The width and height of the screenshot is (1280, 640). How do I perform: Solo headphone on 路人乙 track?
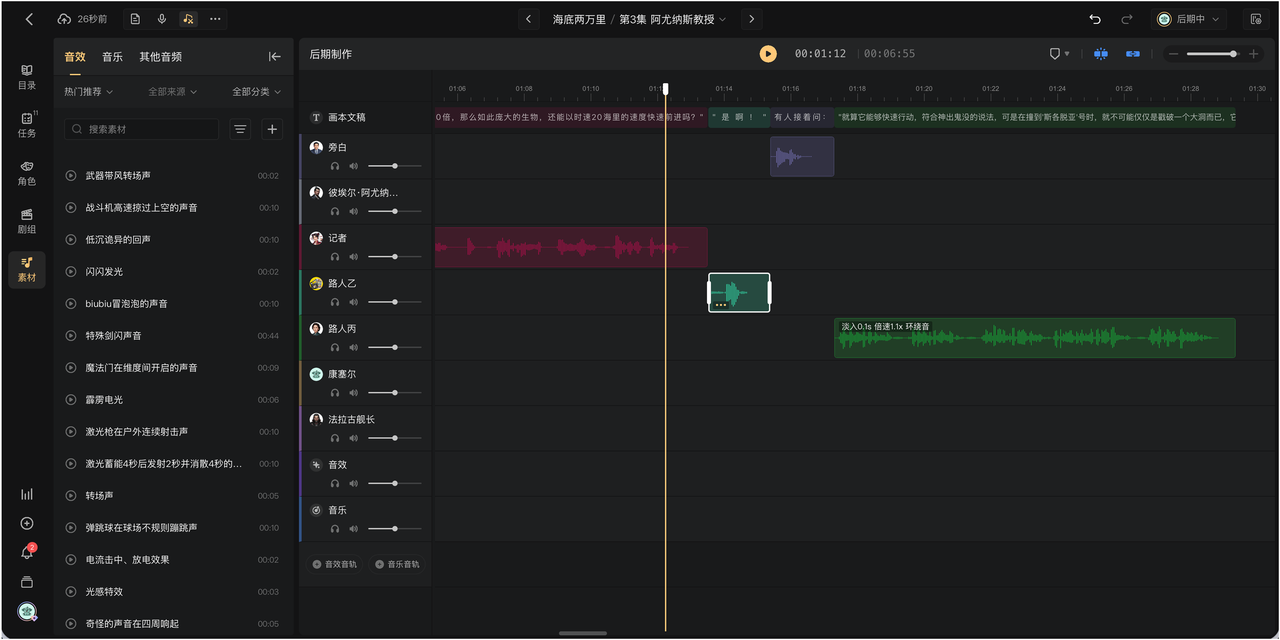(x=335, y=302)
